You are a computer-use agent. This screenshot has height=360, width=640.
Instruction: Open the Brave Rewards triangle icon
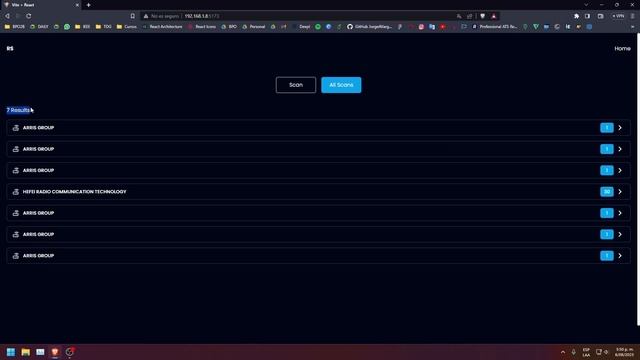pos(493,16)
